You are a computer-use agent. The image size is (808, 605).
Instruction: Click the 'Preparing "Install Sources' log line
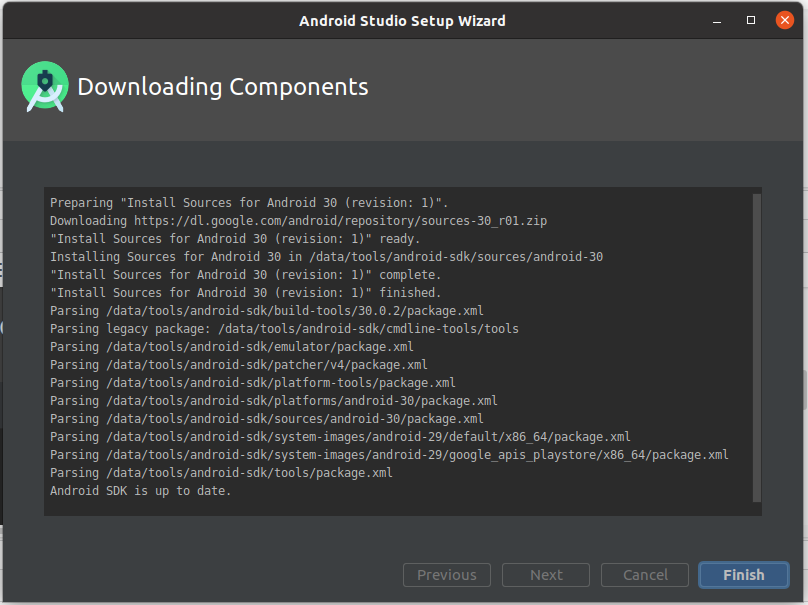(x=249, y=203)
